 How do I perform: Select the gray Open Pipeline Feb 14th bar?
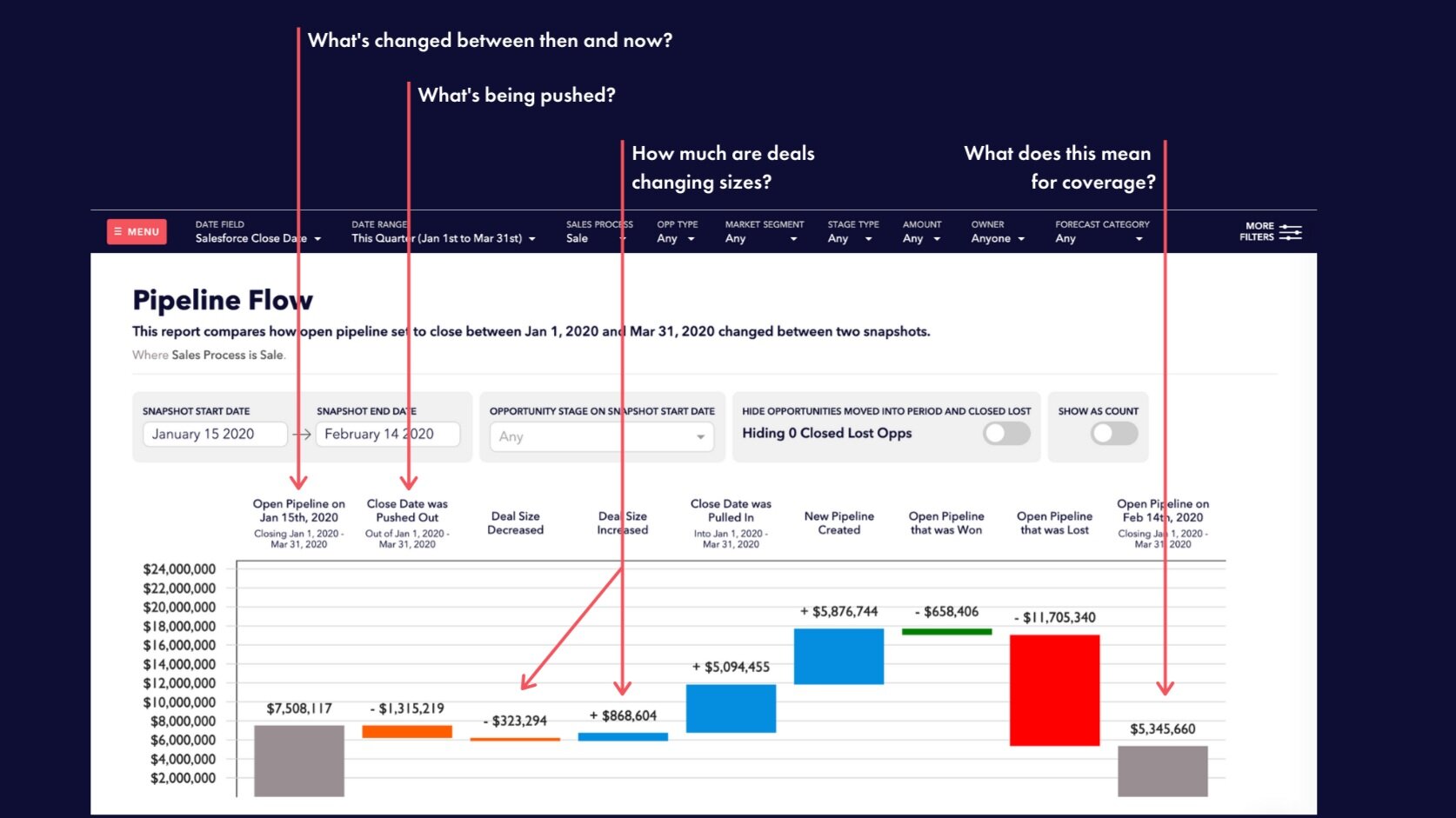1163,771
